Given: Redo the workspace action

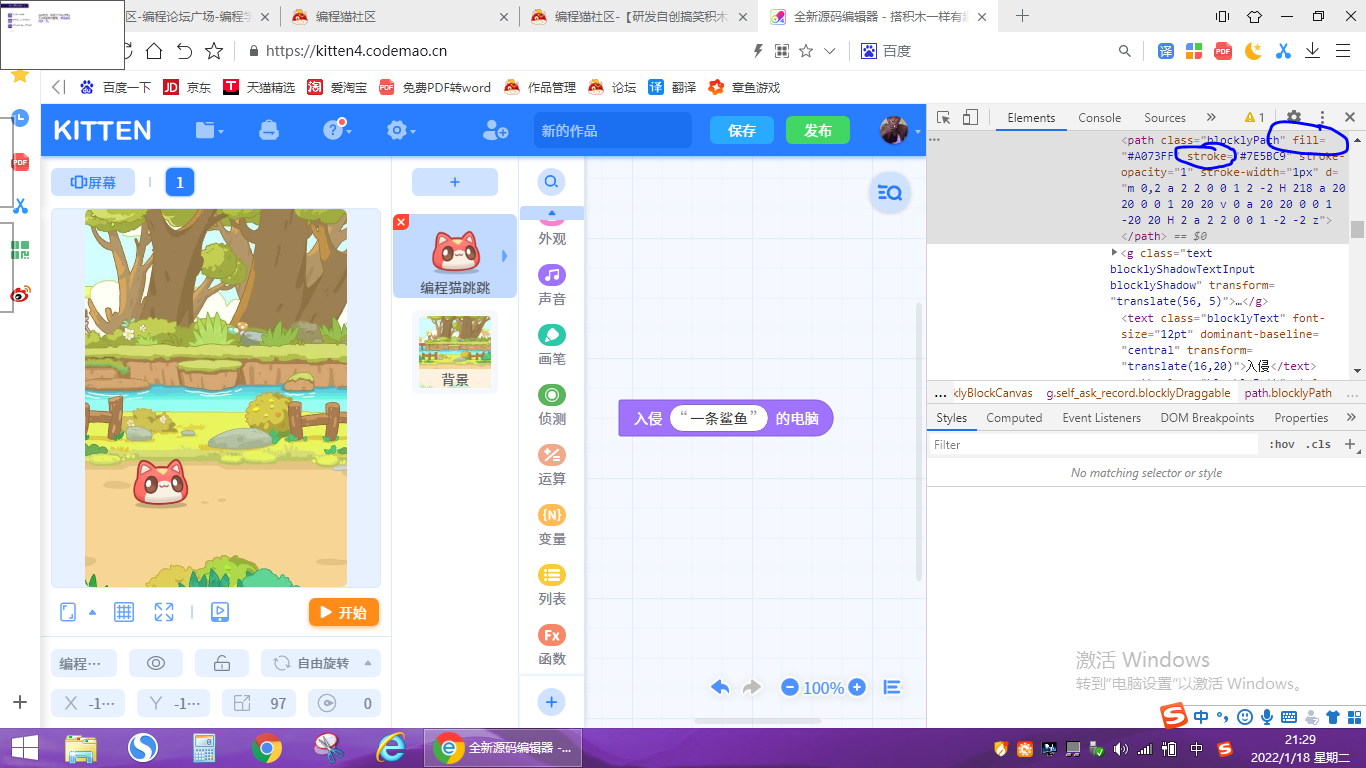Looking at the screenshot, I should pyautogui.click(x=752, y=687).
